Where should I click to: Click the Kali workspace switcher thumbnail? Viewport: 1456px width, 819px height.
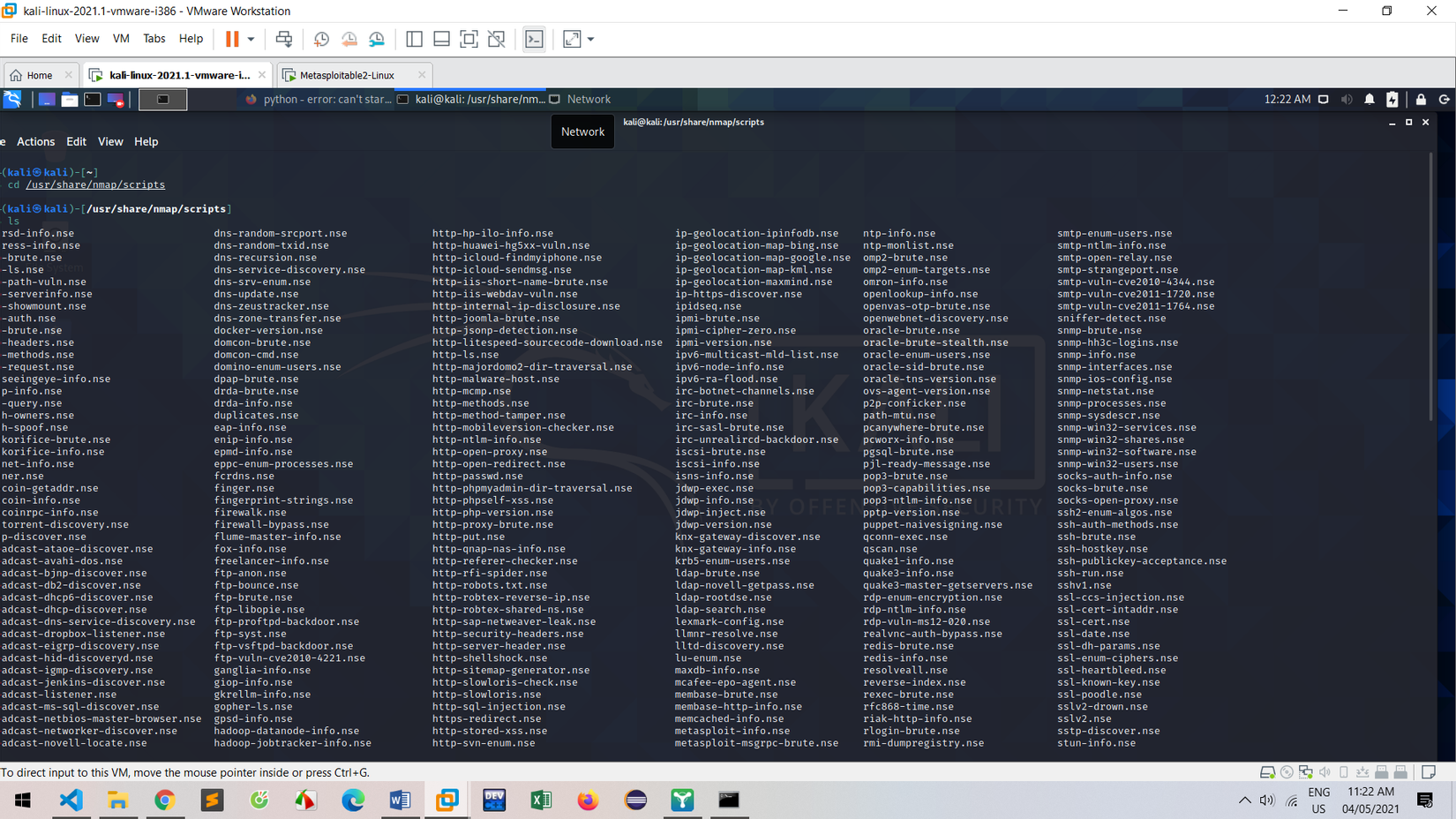point(163,100)
